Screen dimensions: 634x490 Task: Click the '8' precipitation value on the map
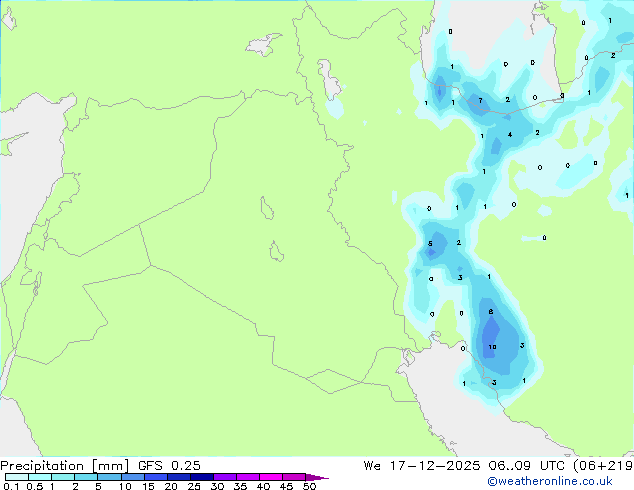coord(491,312)
